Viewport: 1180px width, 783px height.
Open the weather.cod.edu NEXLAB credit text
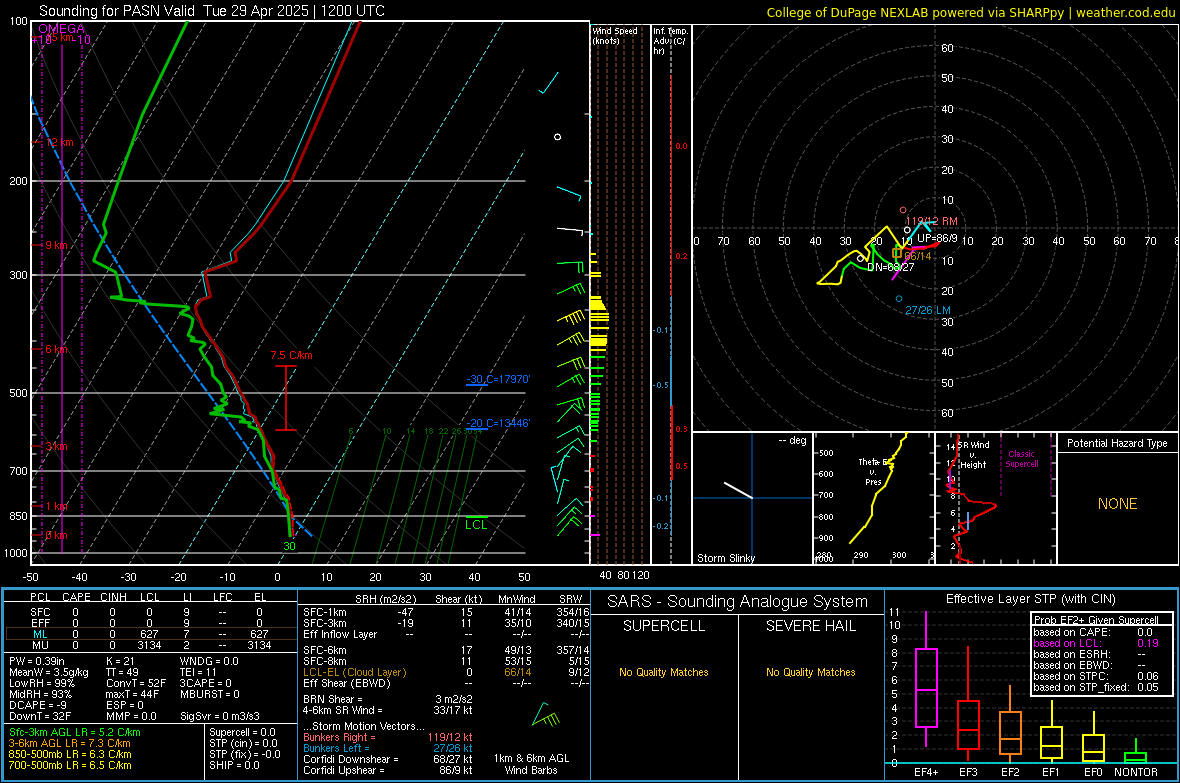970,12
